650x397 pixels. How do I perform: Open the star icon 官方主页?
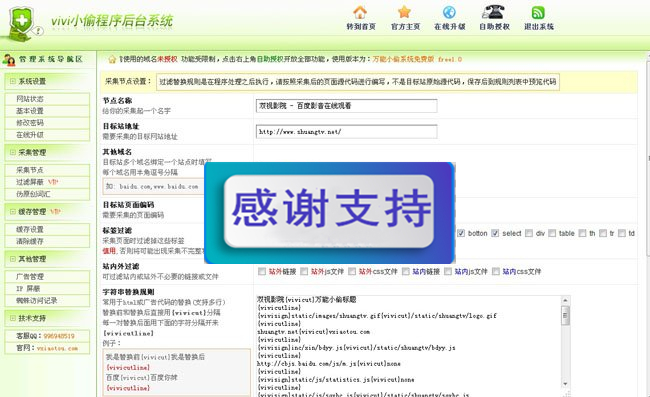(x=404, y=12)
